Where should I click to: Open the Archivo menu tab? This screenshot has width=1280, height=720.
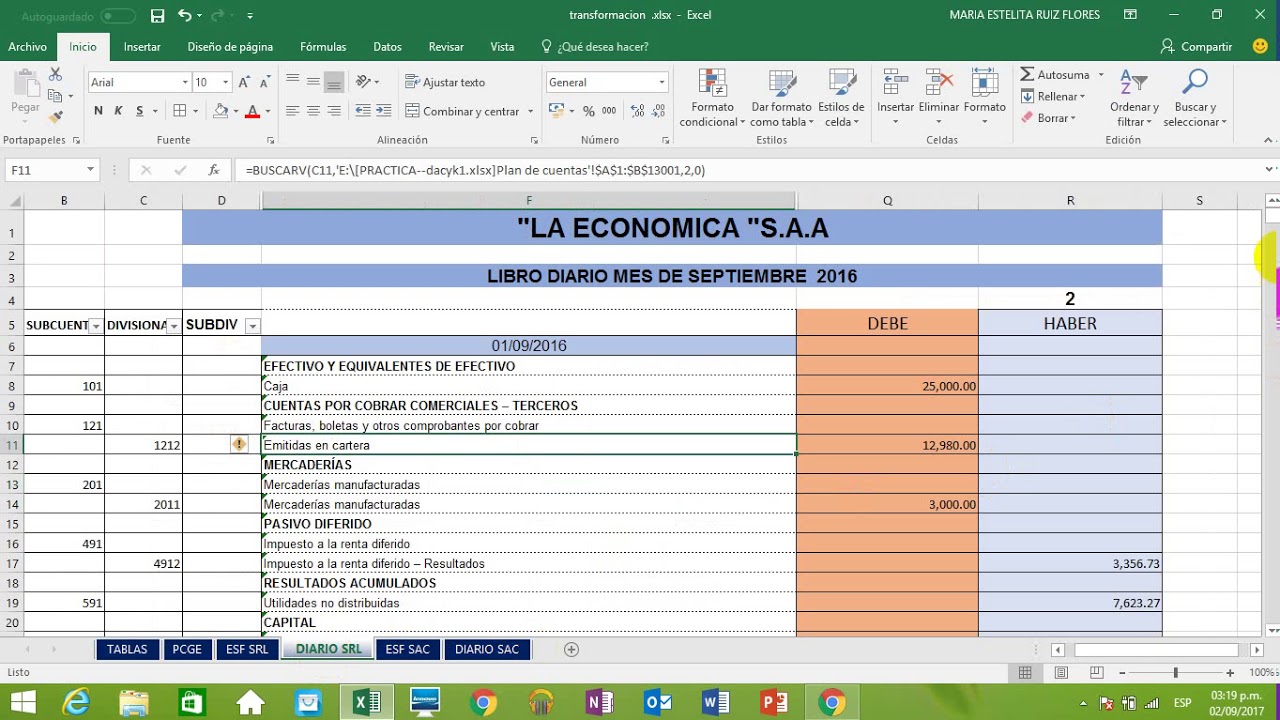[x=27, y=47]
